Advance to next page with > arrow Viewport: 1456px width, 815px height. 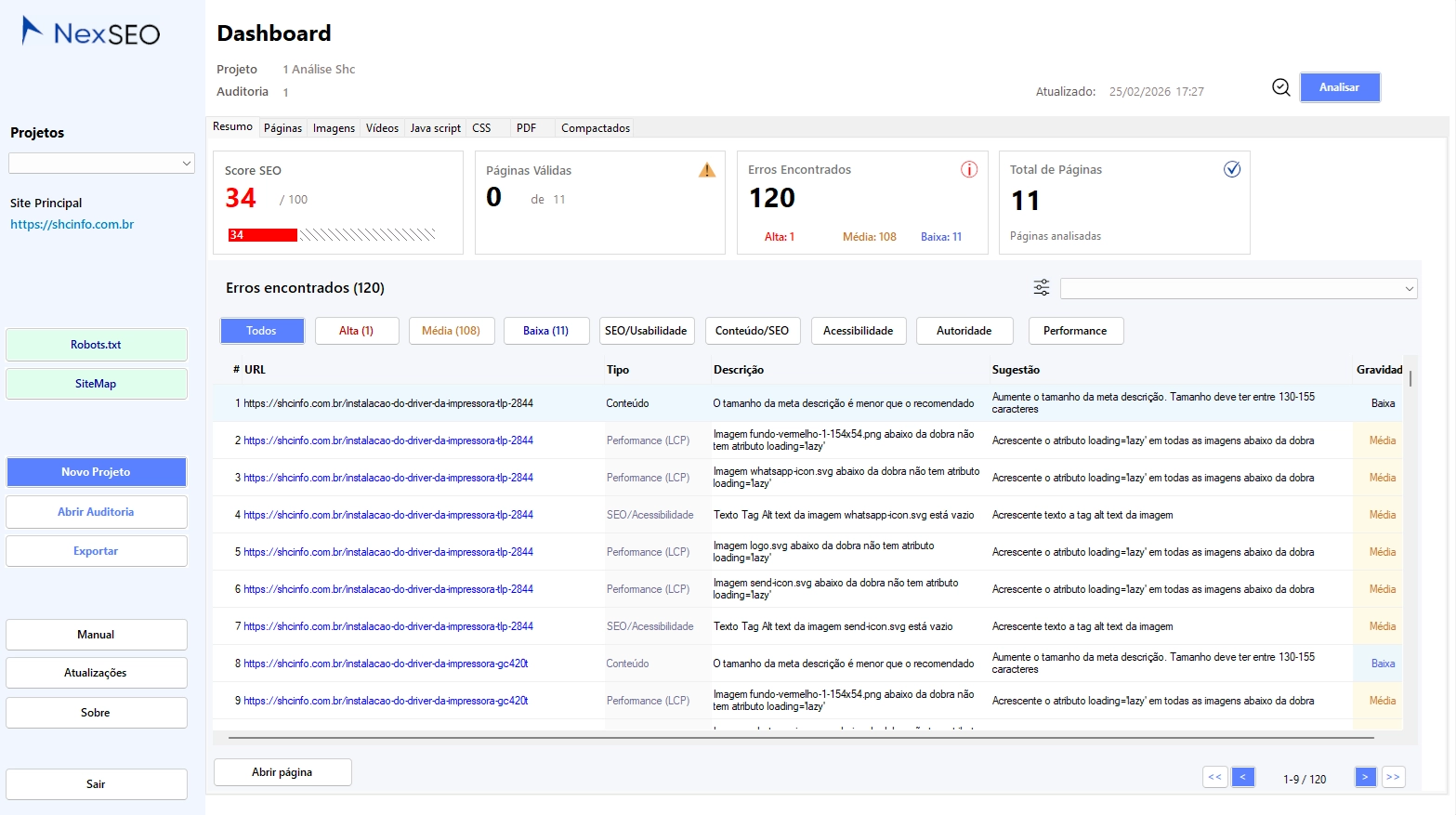coord(1365,777)
